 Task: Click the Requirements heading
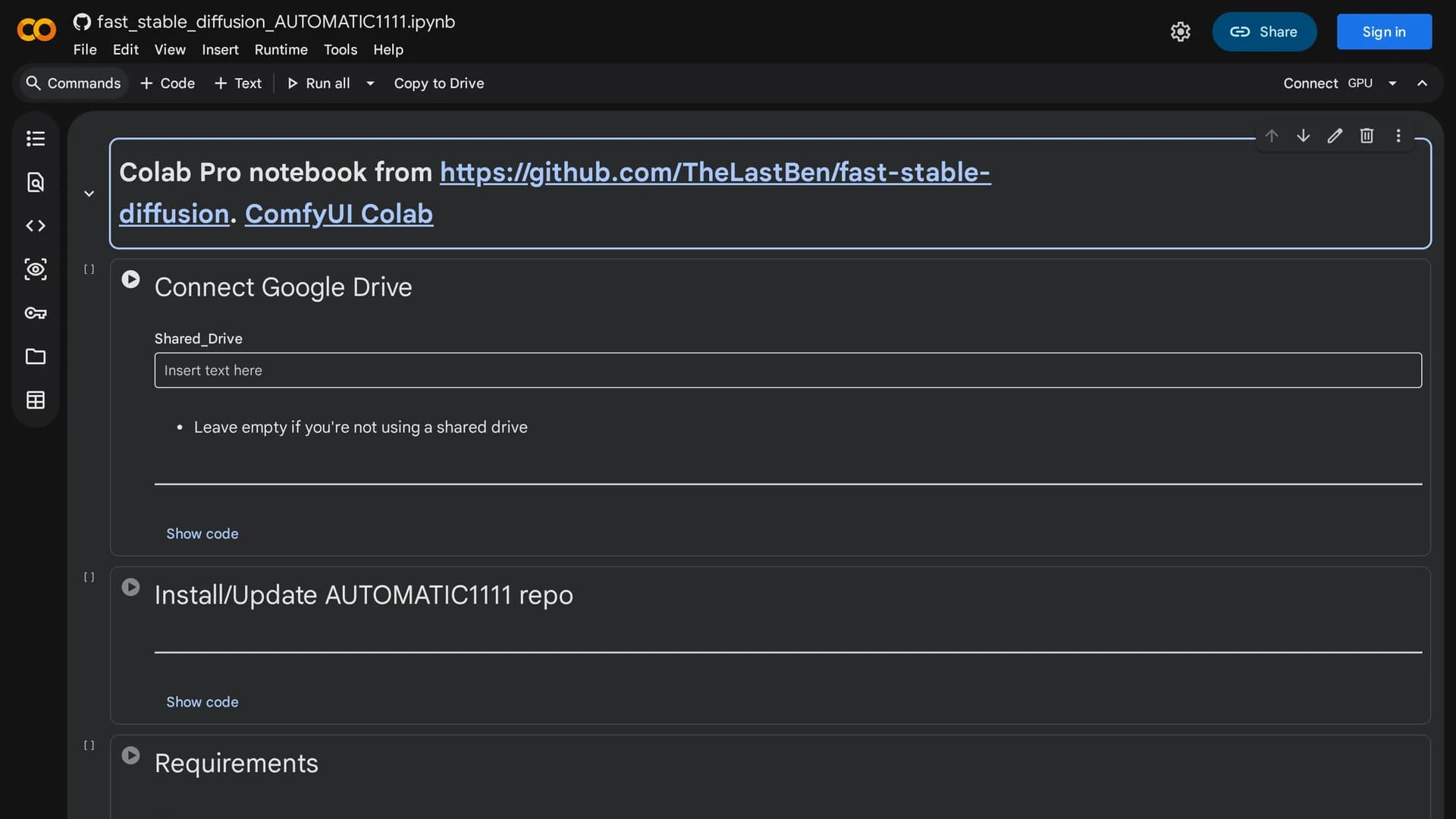point(237,764)
